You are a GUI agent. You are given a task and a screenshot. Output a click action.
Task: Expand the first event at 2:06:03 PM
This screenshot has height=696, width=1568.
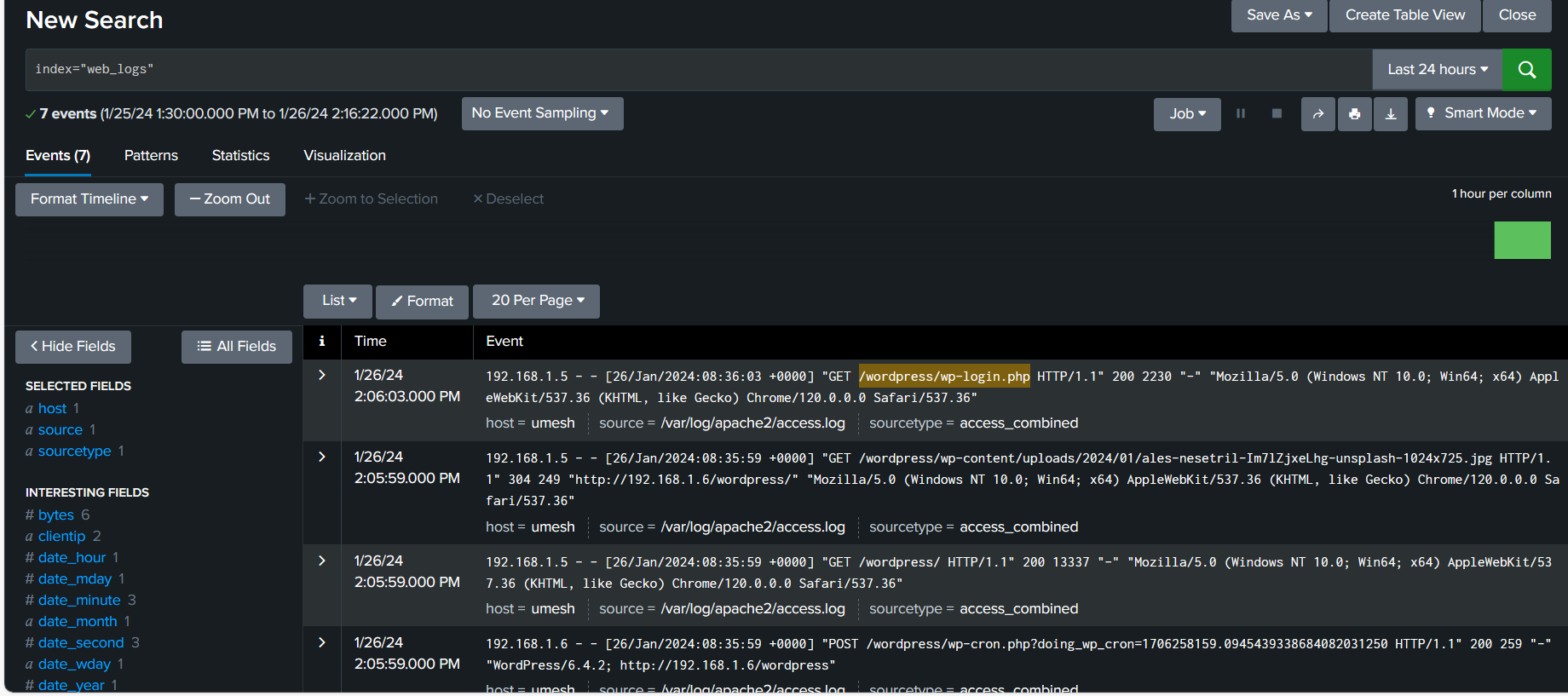tap(321, 375)
